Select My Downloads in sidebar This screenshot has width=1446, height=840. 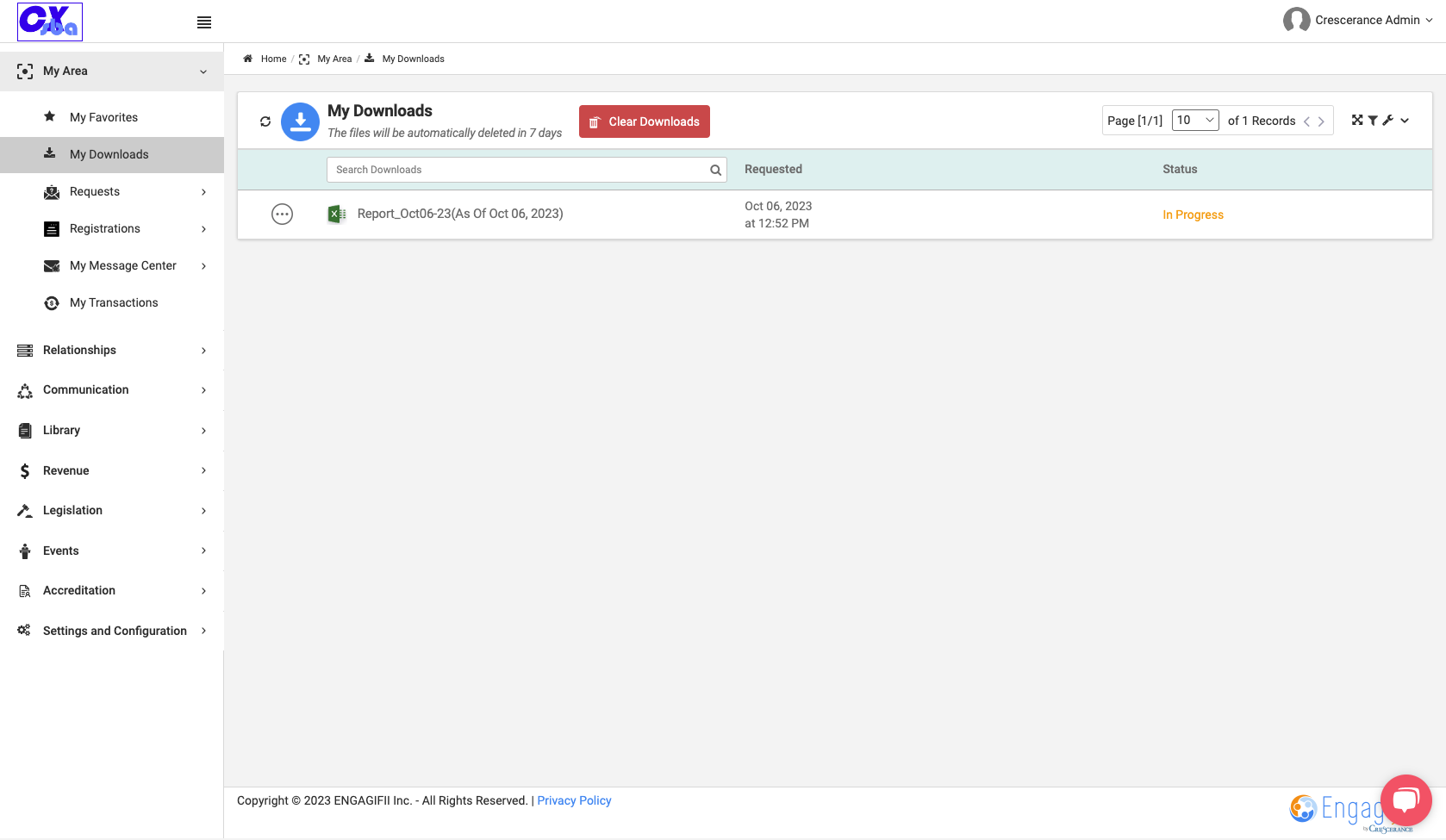pos(112,155)
